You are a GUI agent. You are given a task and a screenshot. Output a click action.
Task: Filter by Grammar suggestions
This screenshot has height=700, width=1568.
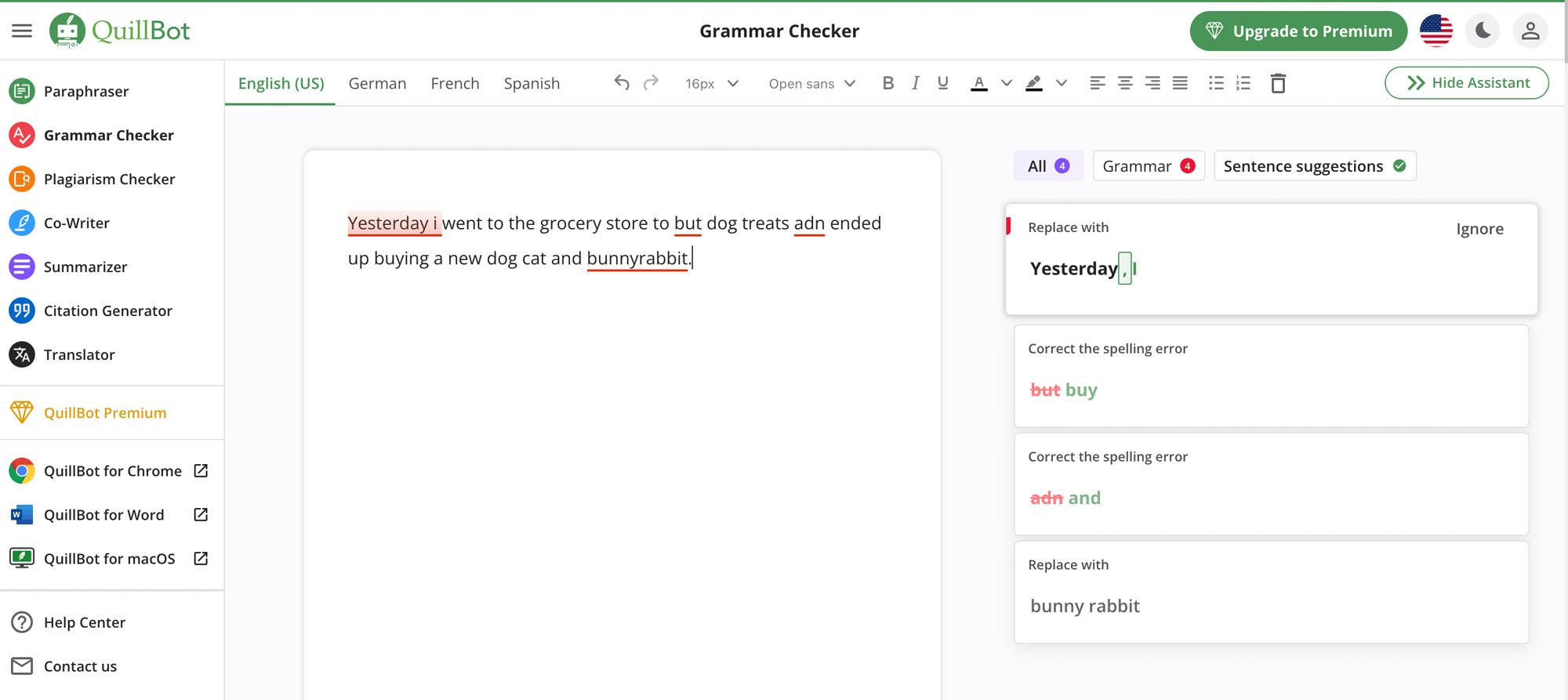pos(1149,165)
